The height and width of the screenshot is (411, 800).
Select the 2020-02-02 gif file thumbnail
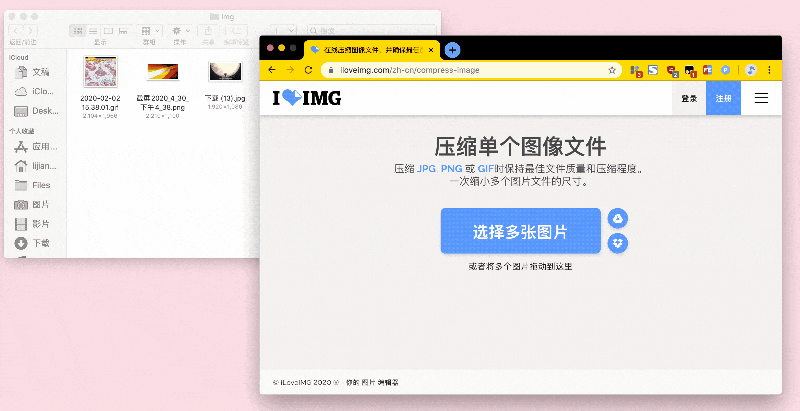101,71
